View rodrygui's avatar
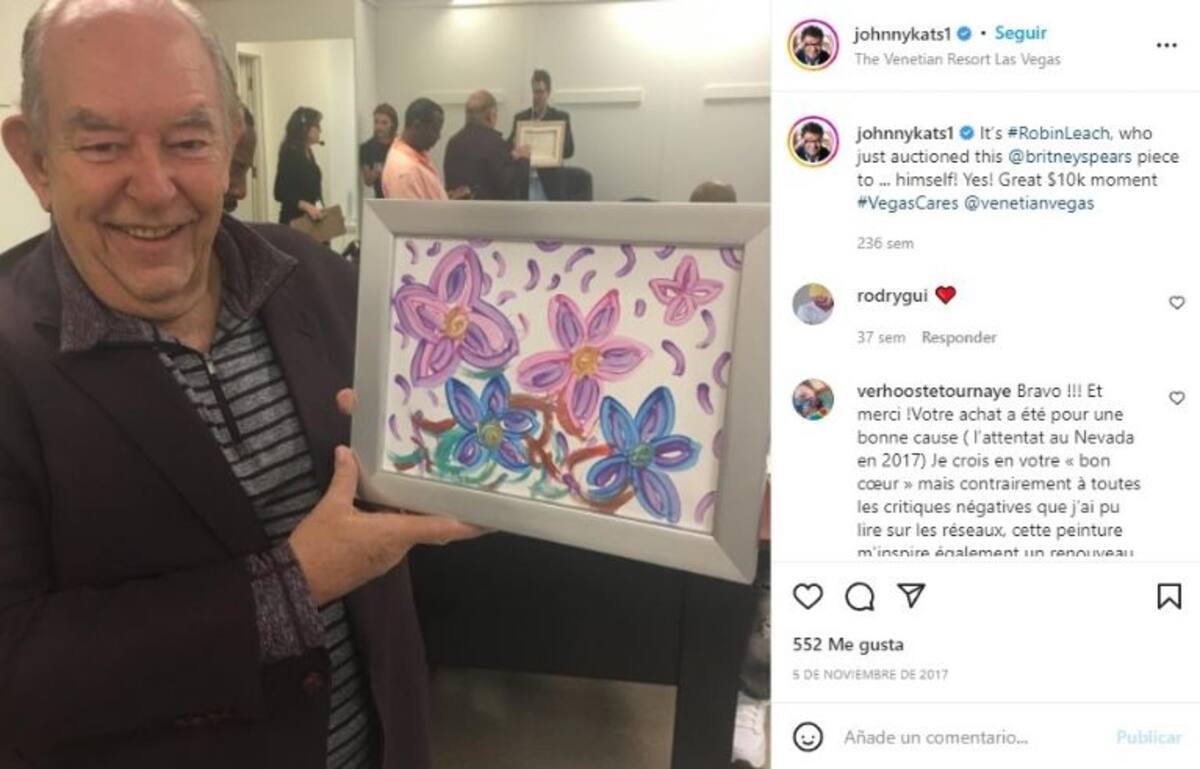The height and width of the screenshot is (769, 1200). coord(813,304)
